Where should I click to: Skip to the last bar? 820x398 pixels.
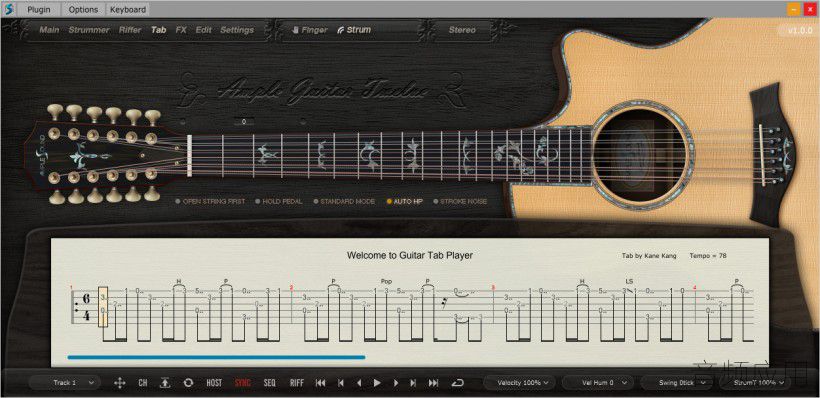(434, 383)
